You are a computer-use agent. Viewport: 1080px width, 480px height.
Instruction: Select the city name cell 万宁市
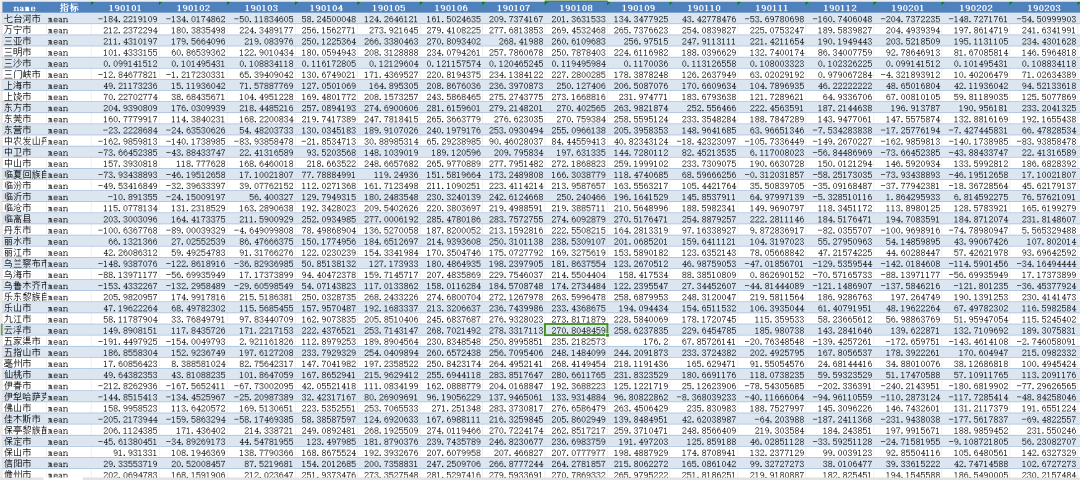click(24, 30)
